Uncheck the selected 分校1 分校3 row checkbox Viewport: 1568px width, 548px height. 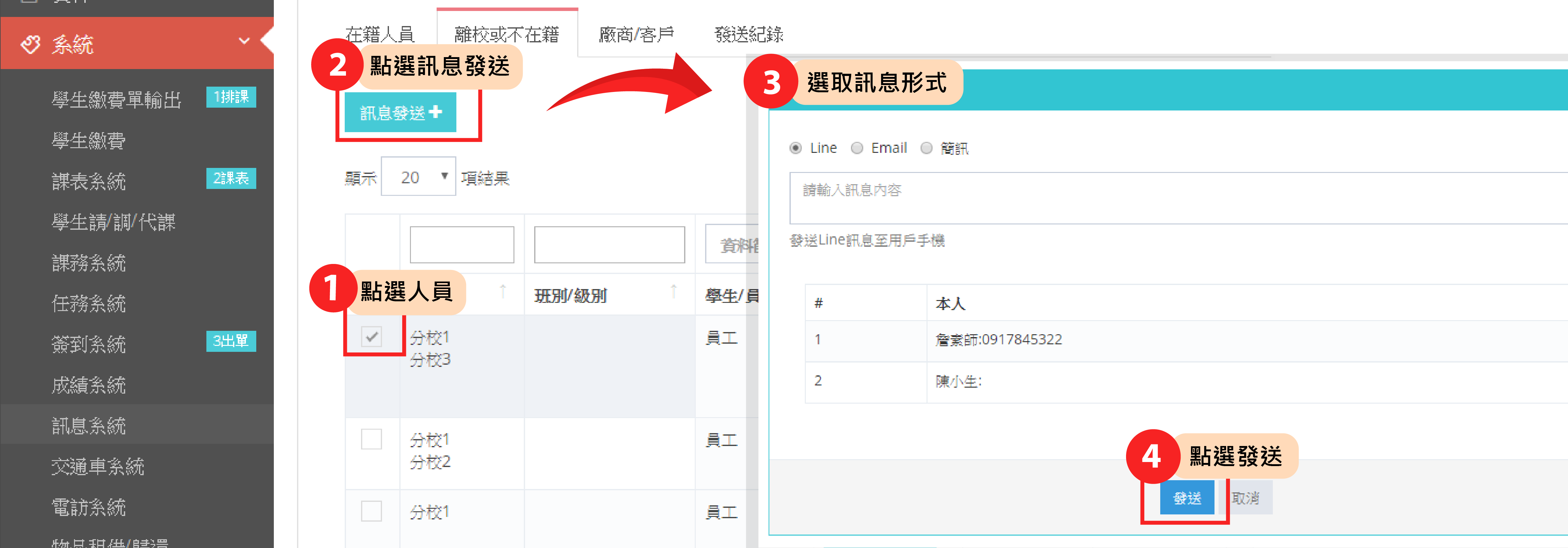coord(371,336)
